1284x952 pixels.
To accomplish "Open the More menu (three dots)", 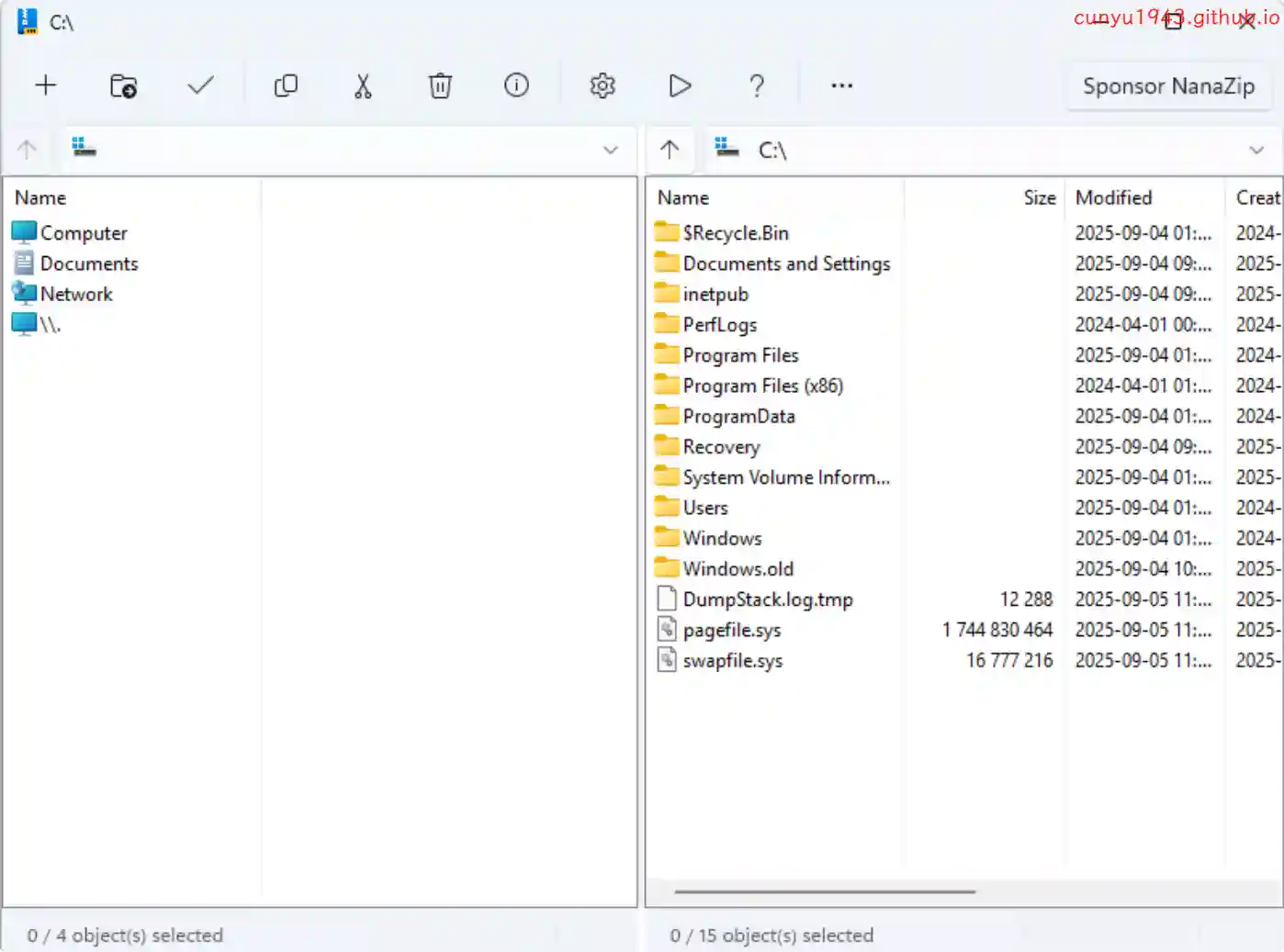I will click(841, 85).
